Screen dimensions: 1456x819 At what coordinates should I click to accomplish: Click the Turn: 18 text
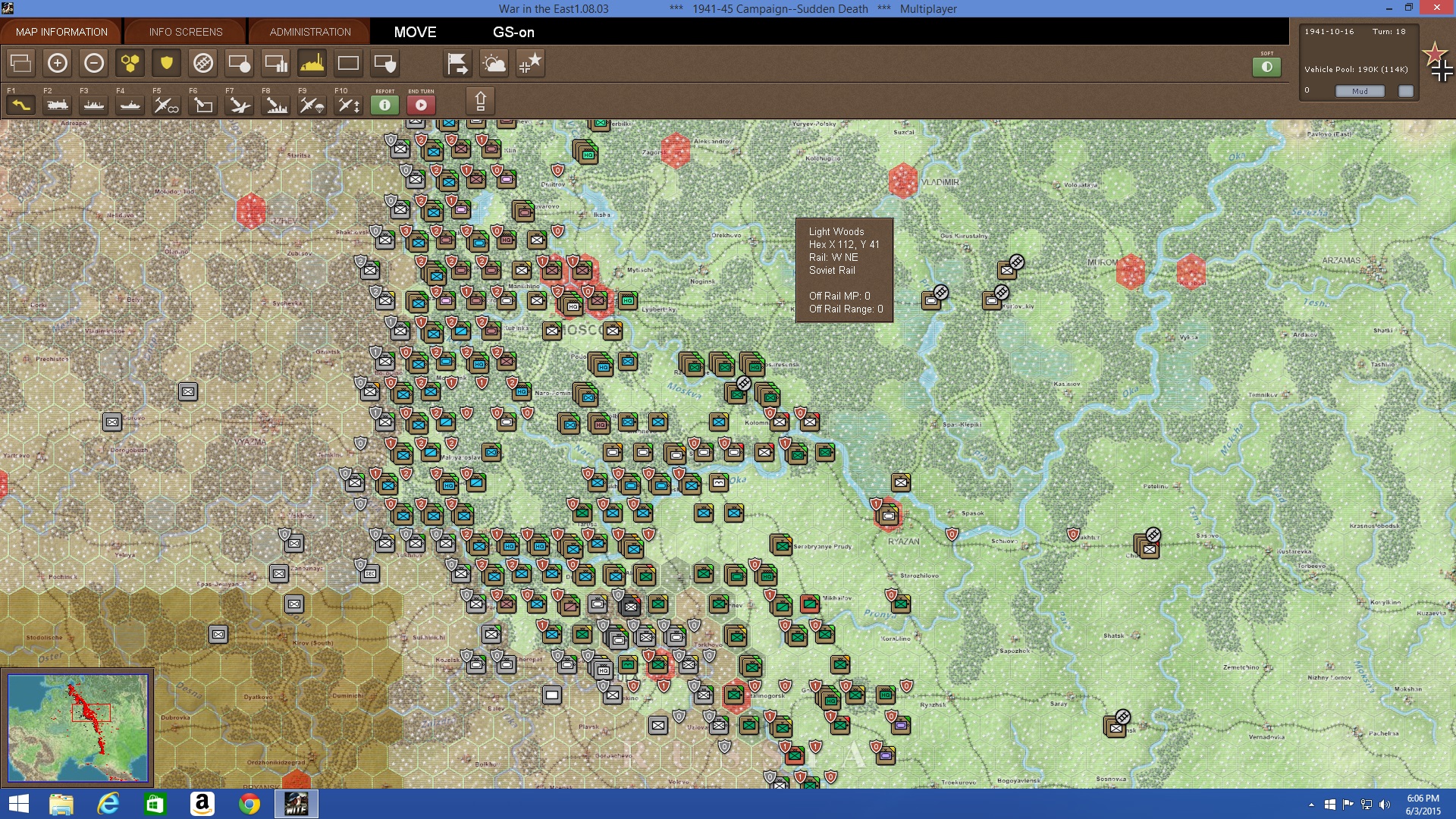coord(1389,32)
